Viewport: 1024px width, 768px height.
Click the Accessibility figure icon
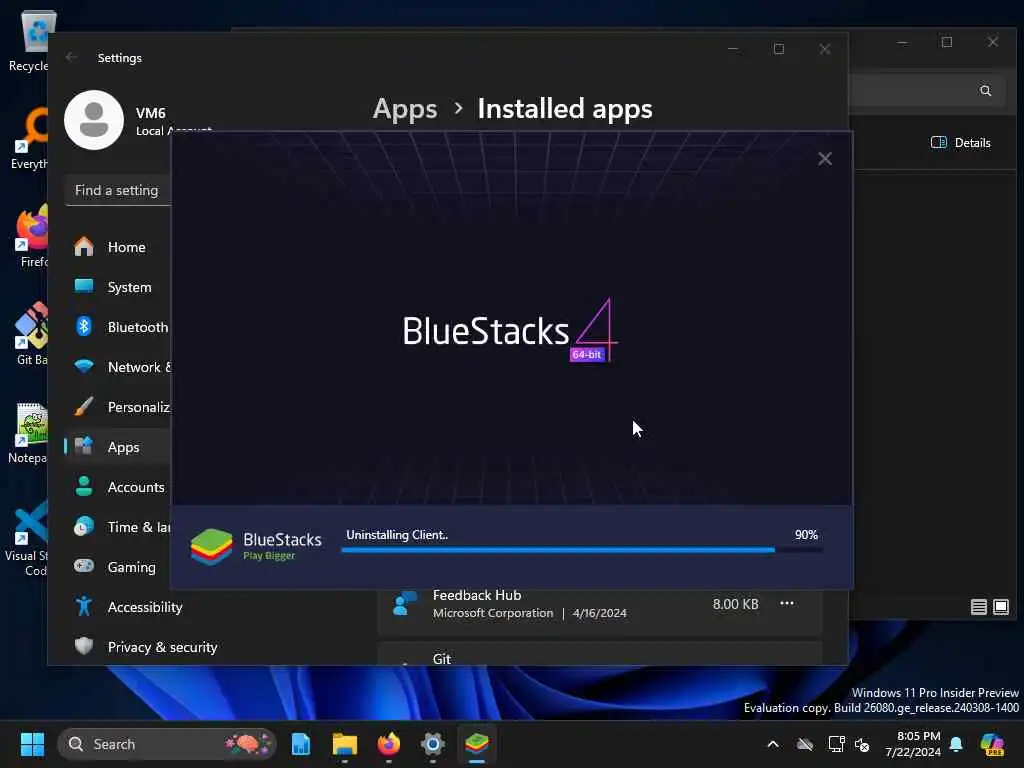point(84,606)
